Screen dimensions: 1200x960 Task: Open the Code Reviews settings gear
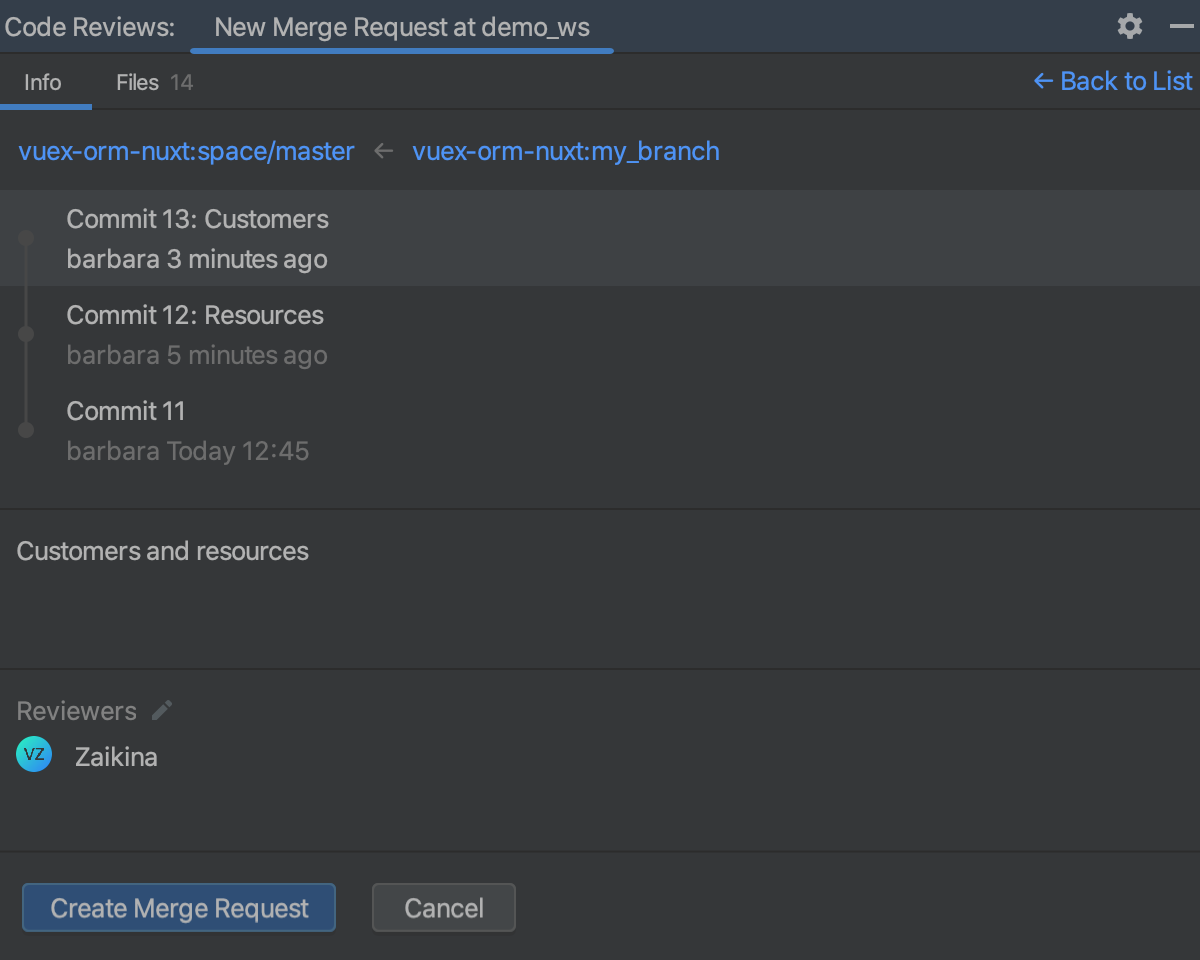pyautogui.click(x=1129, y=27)
